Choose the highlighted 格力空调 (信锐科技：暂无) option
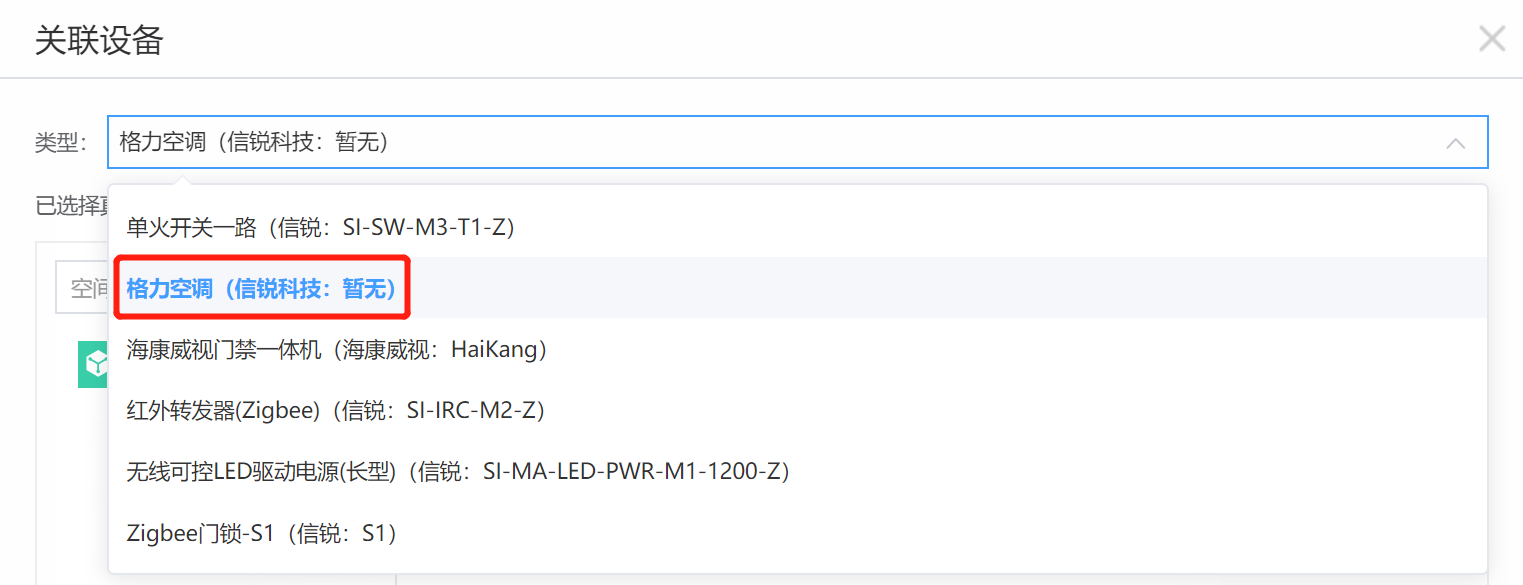Screen dimensions: 1523x585 click(798, 288)
